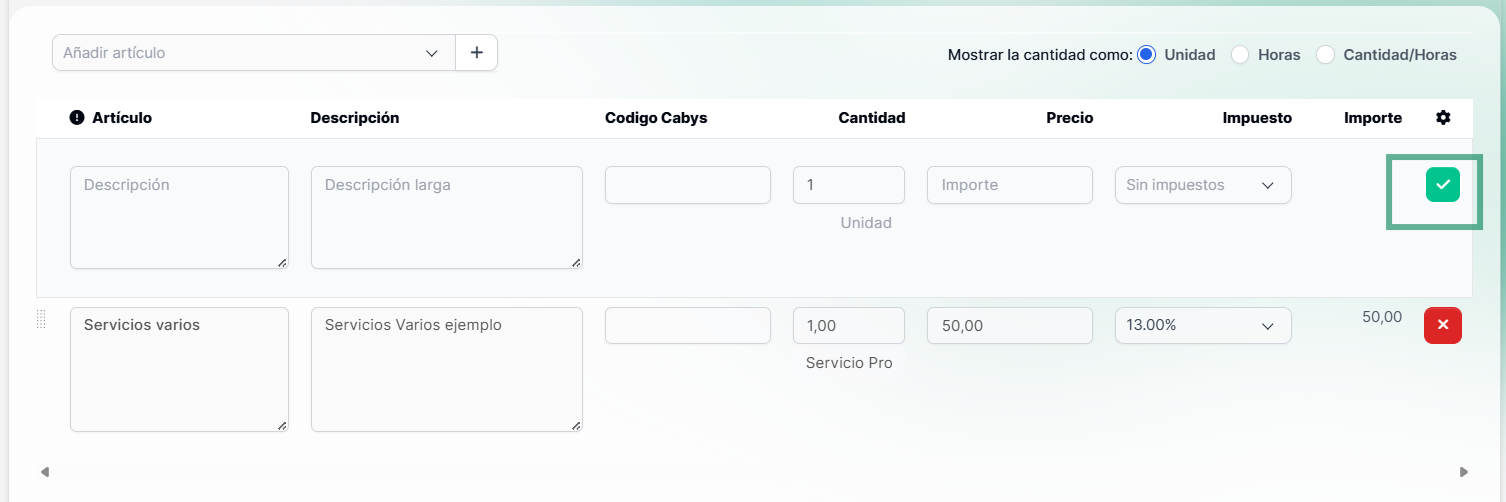This screenshot has height=502, width=1506.
Task: Choose the Cantidad/Horas radio option
Action: (x=1326, y=55)
